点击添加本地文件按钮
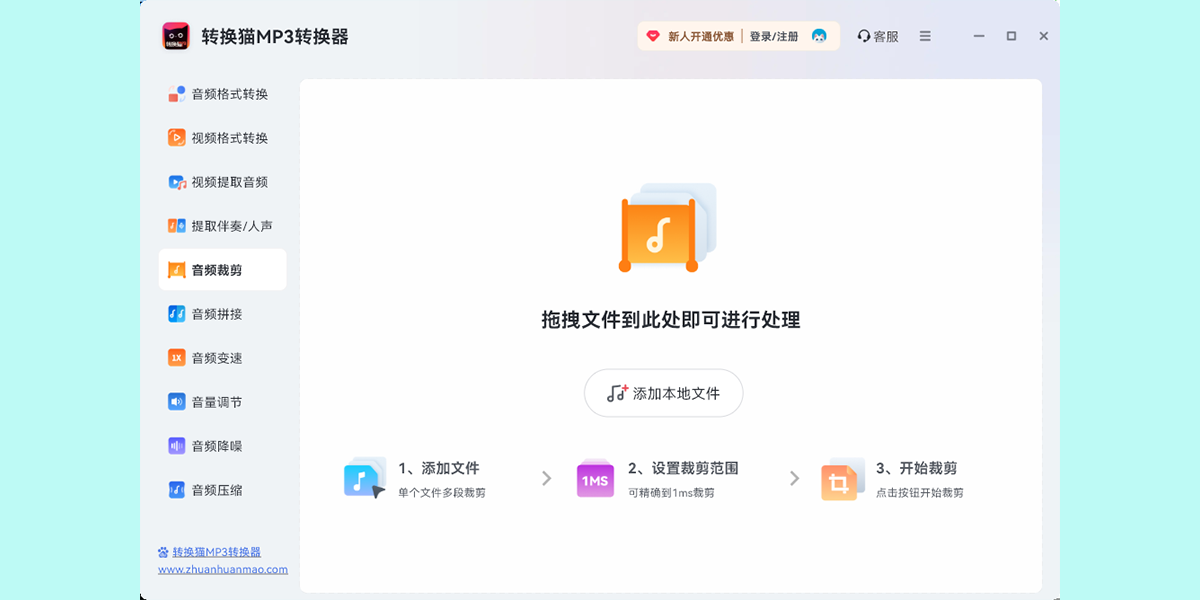The height and width of the screenshot is (600, 1200). pyautogui.click(x=663, y=393)
